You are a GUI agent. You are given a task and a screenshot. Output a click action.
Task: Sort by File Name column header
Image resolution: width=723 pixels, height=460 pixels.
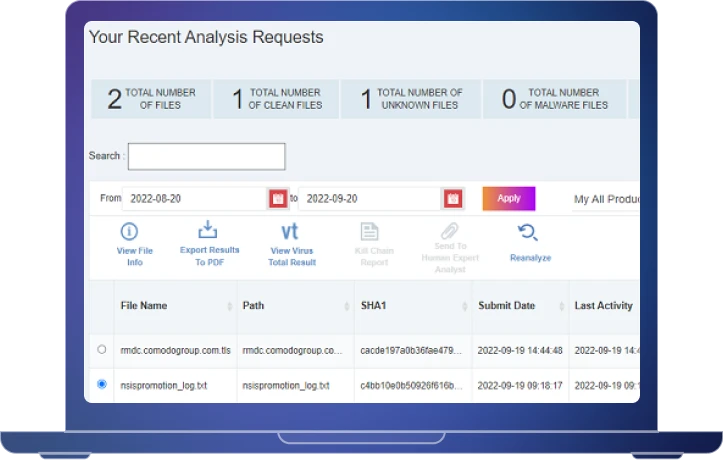(x=144, y=305)
